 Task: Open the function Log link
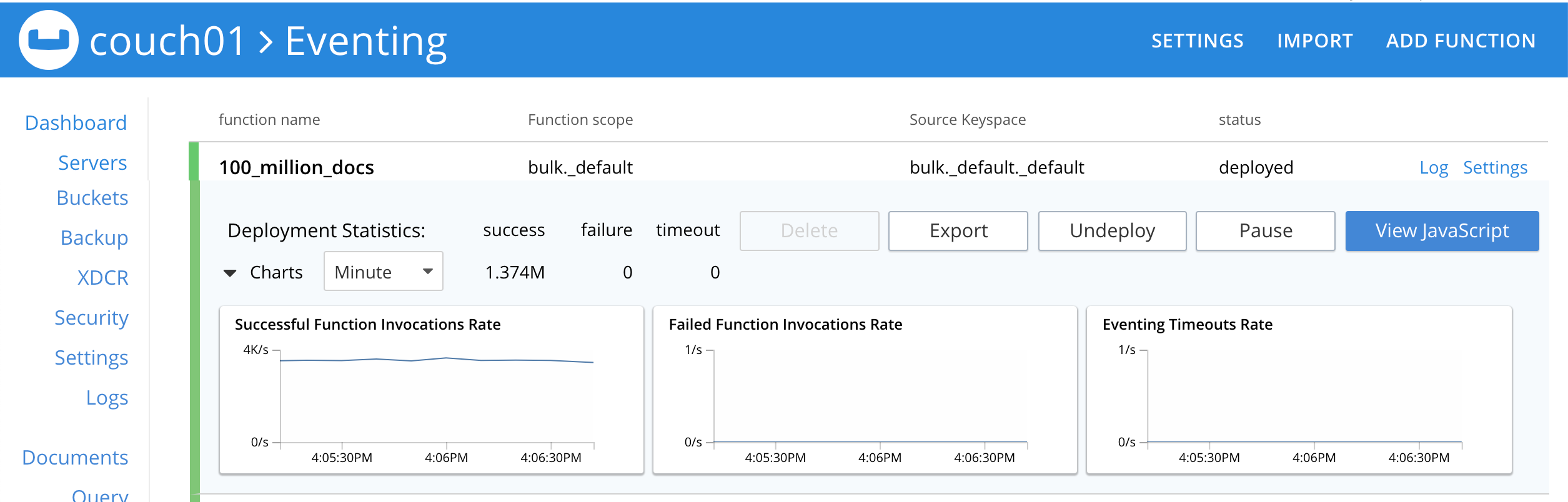(1433, 167)
